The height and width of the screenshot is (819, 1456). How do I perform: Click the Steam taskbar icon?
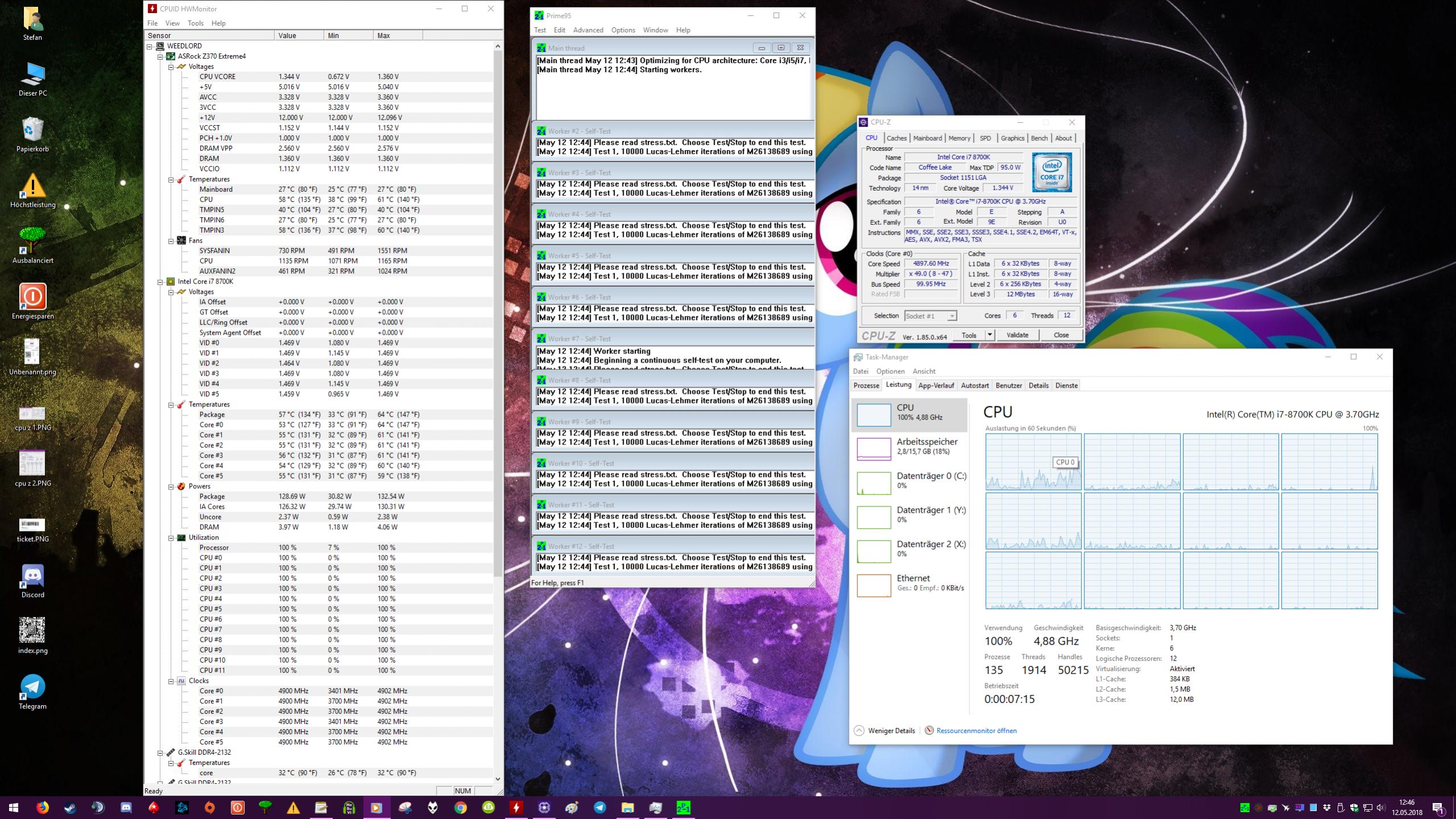coord(70,808)
